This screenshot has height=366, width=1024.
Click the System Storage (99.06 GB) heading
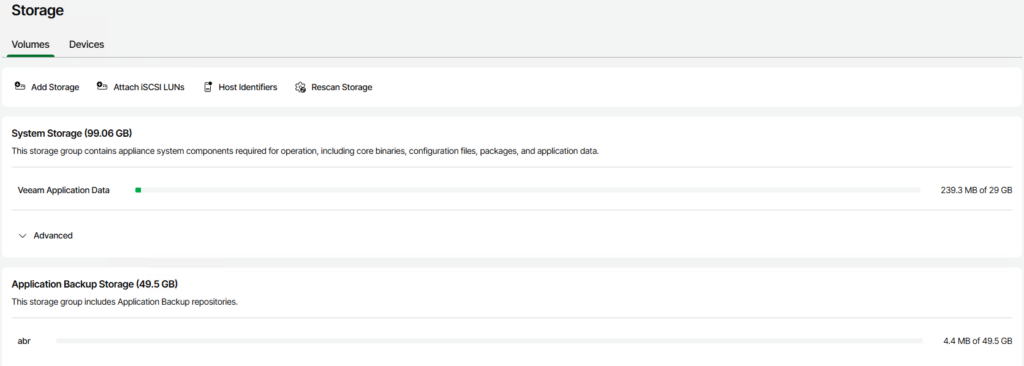[x=72, y=133]
